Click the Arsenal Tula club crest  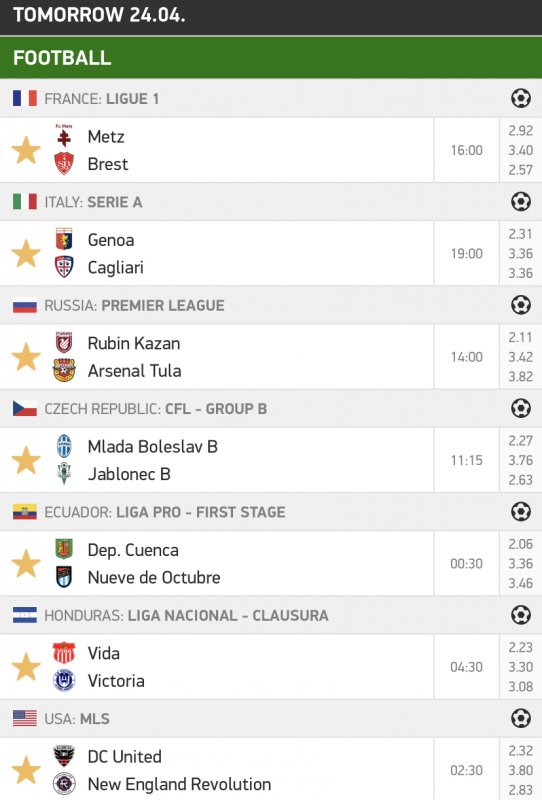pos(64,370)
